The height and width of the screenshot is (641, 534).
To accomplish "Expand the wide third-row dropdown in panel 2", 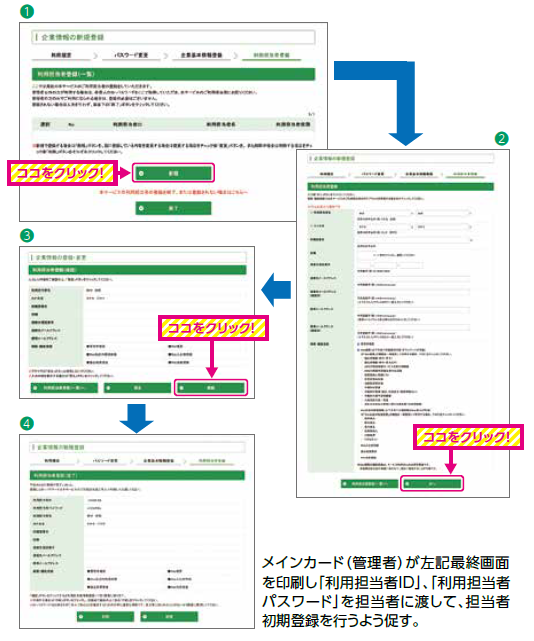I will [x=415, y=240].
